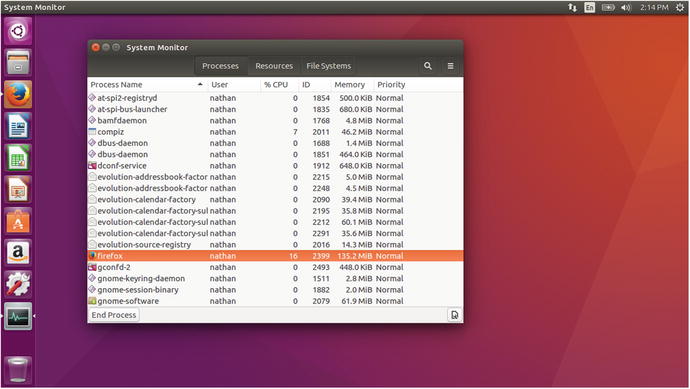This screenshot has width=690, height=389.
Task: Select the gconfd-2 process row
Action: (x=275, y=267)
